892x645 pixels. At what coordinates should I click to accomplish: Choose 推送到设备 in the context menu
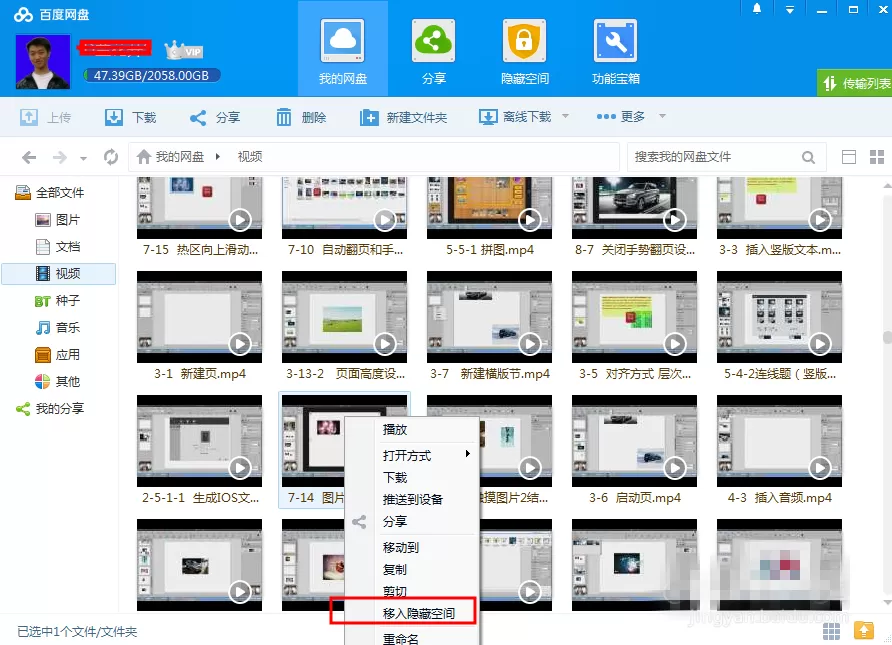412,499
